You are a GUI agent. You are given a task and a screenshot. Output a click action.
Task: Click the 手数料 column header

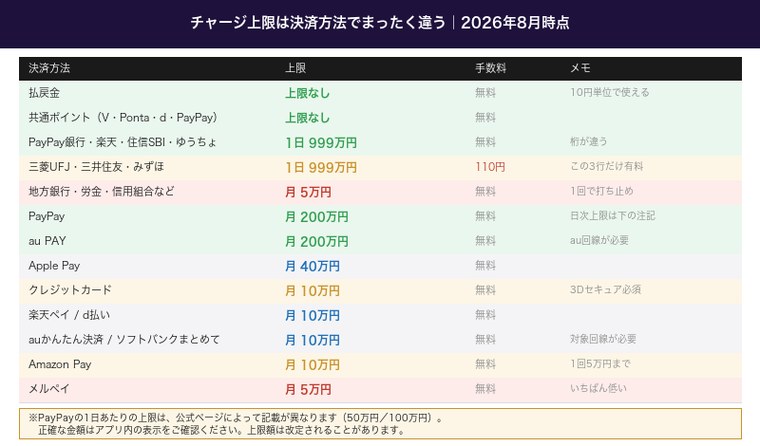(491, 68)
